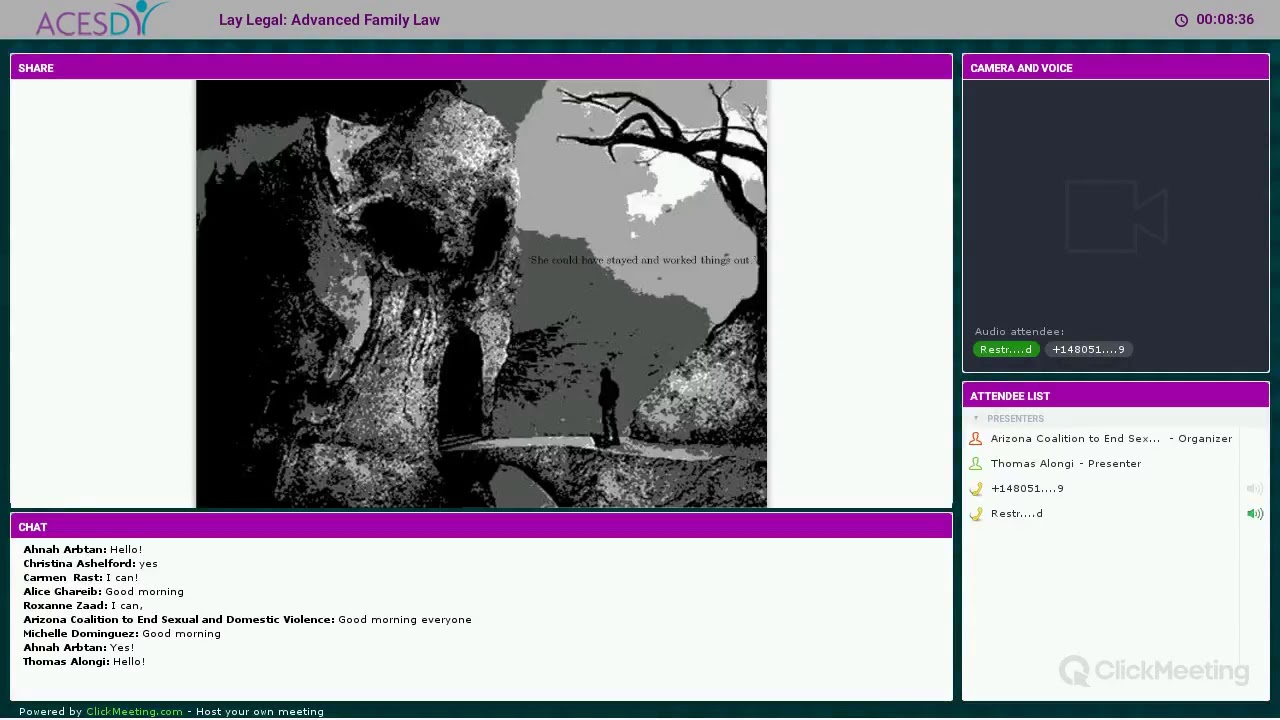Click the disabled camera placeholder icon

coord(1116,216)
